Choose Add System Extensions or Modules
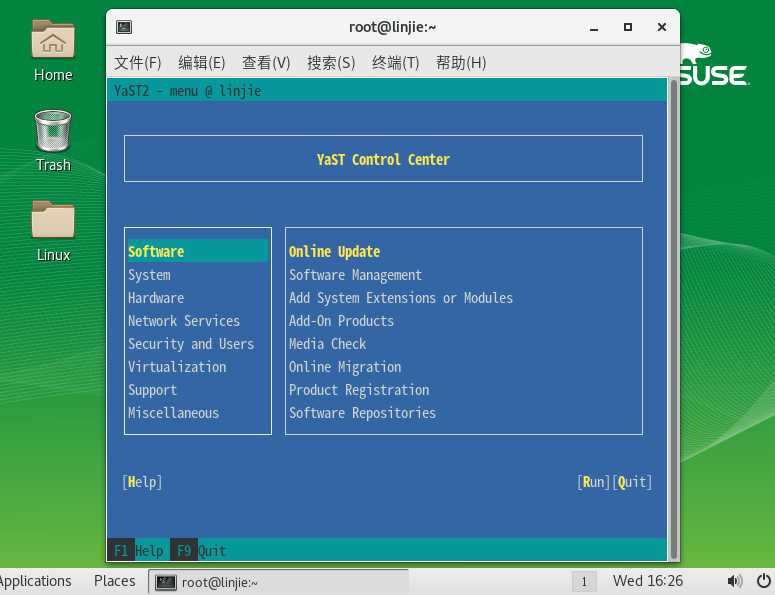775x595 pixels. pos(401,298)
